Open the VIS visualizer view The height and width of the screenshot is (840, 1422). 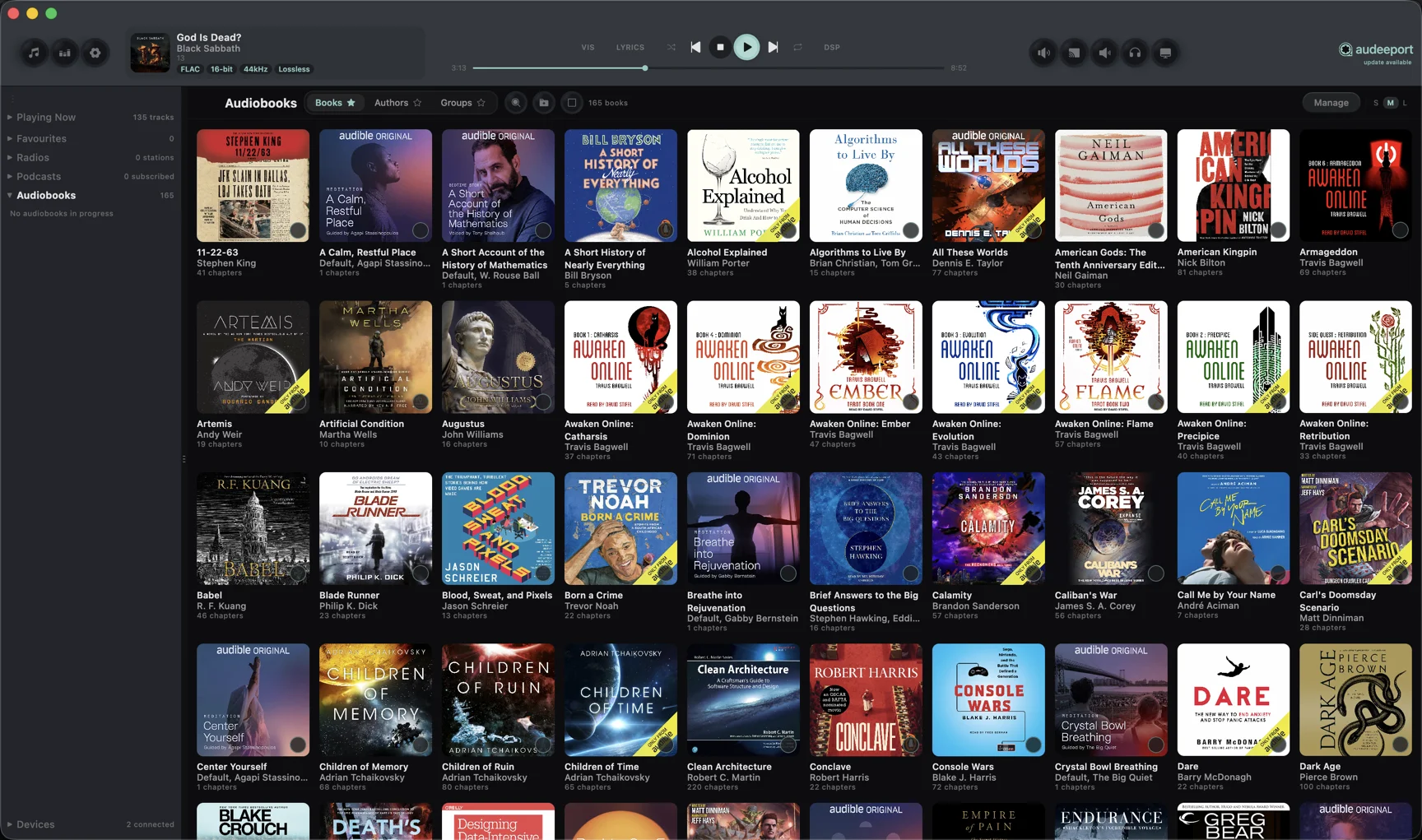point(588,48)
